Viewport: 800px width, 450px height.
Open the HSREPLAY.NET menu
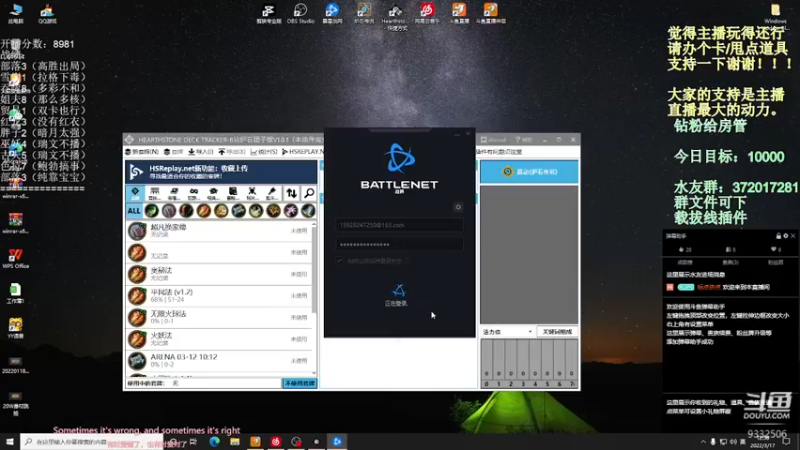(303, 152)
